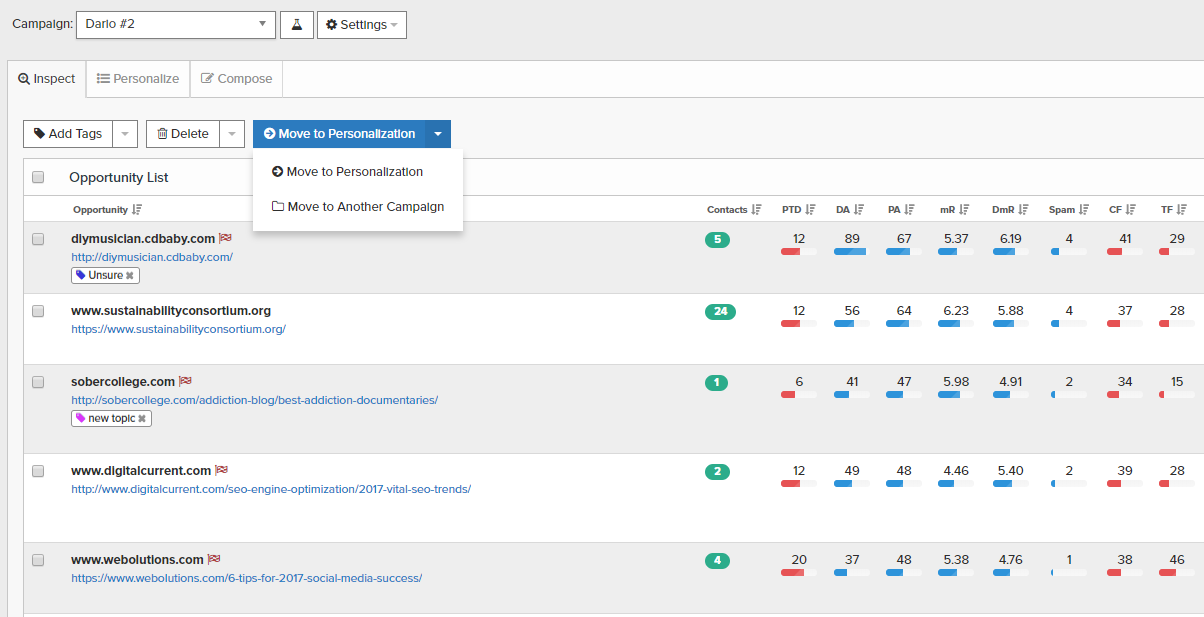1204x617 pixels.
Task: Click flag icon beside diymusician.cdbaby.com
Action: point(225,239)
